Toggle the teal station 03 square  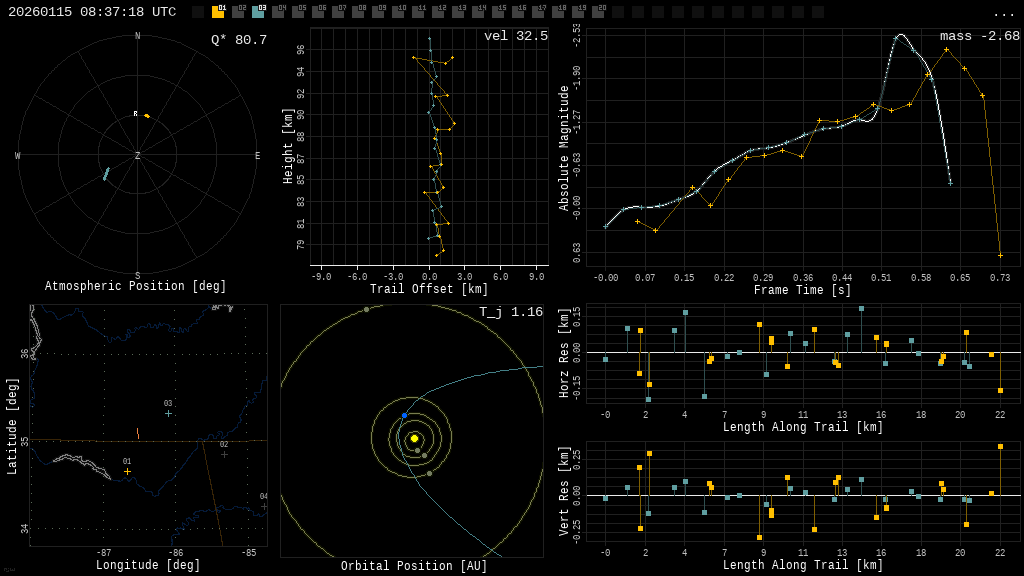click(x=258, y=12)
